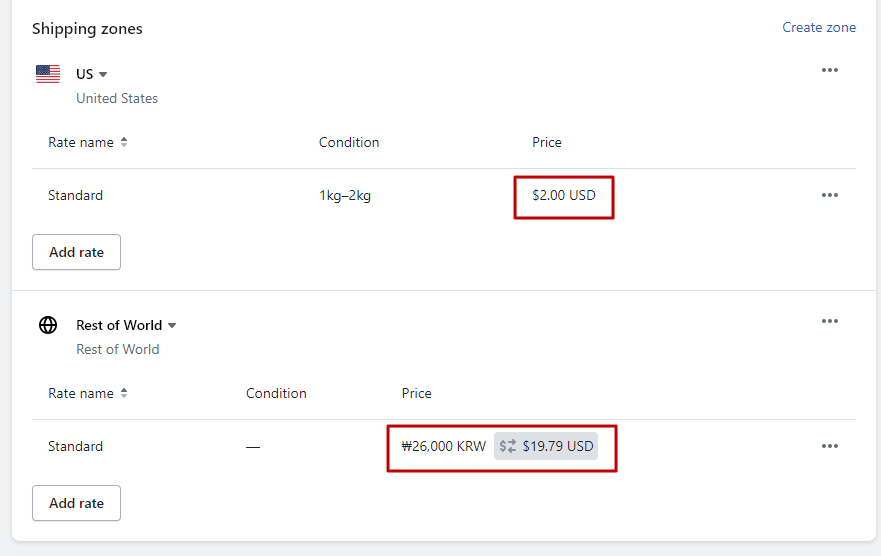Click the Shipping zones heading
The width and height of the screenshot is (881, 556).
click(x=87, y=28)
